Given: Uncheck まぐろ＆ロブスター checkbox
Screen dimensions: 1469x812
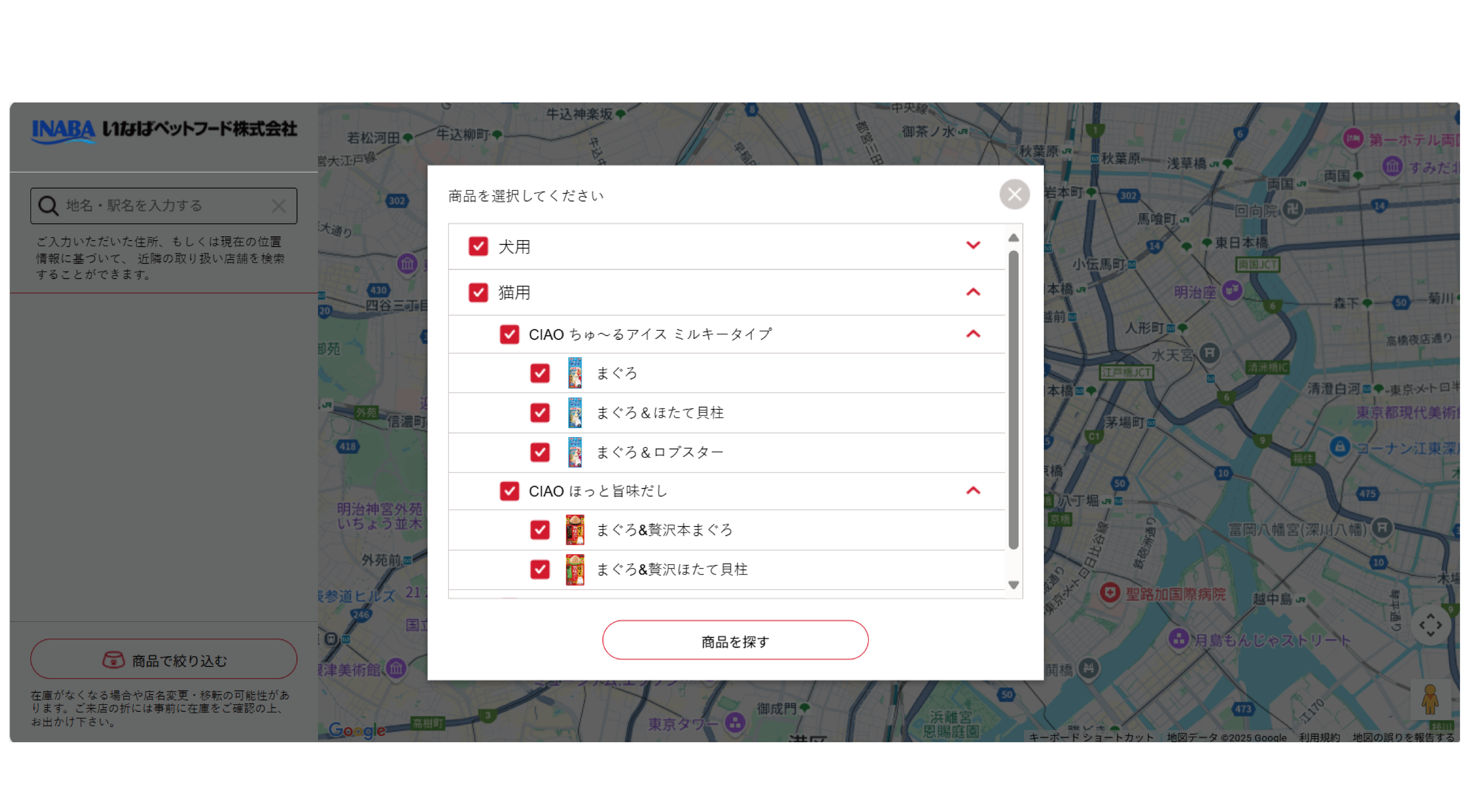Looking at the screenshot, I should [539, 452].
